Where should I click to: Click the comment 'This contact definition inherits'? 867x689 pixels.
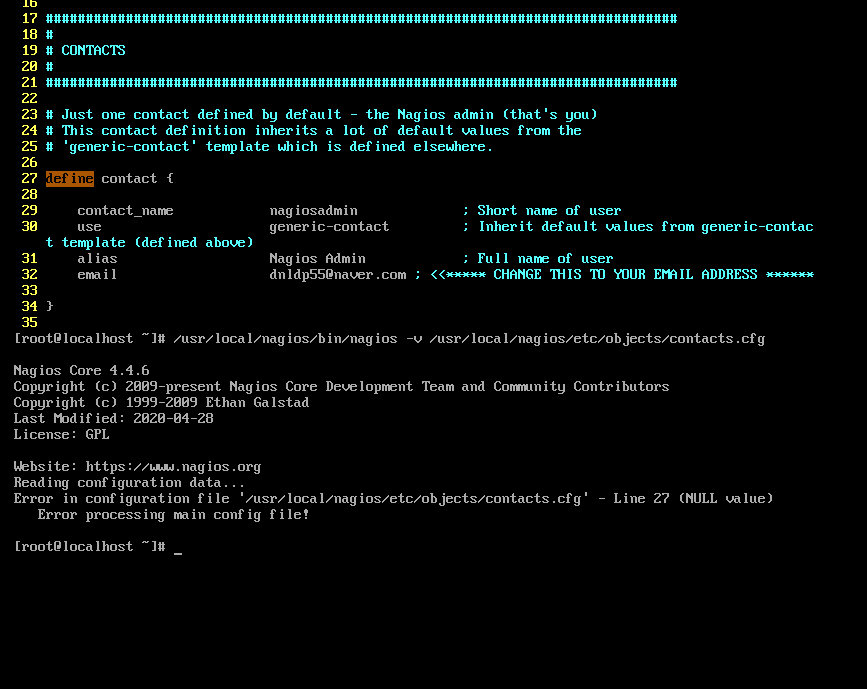click(x=190, y=131)
